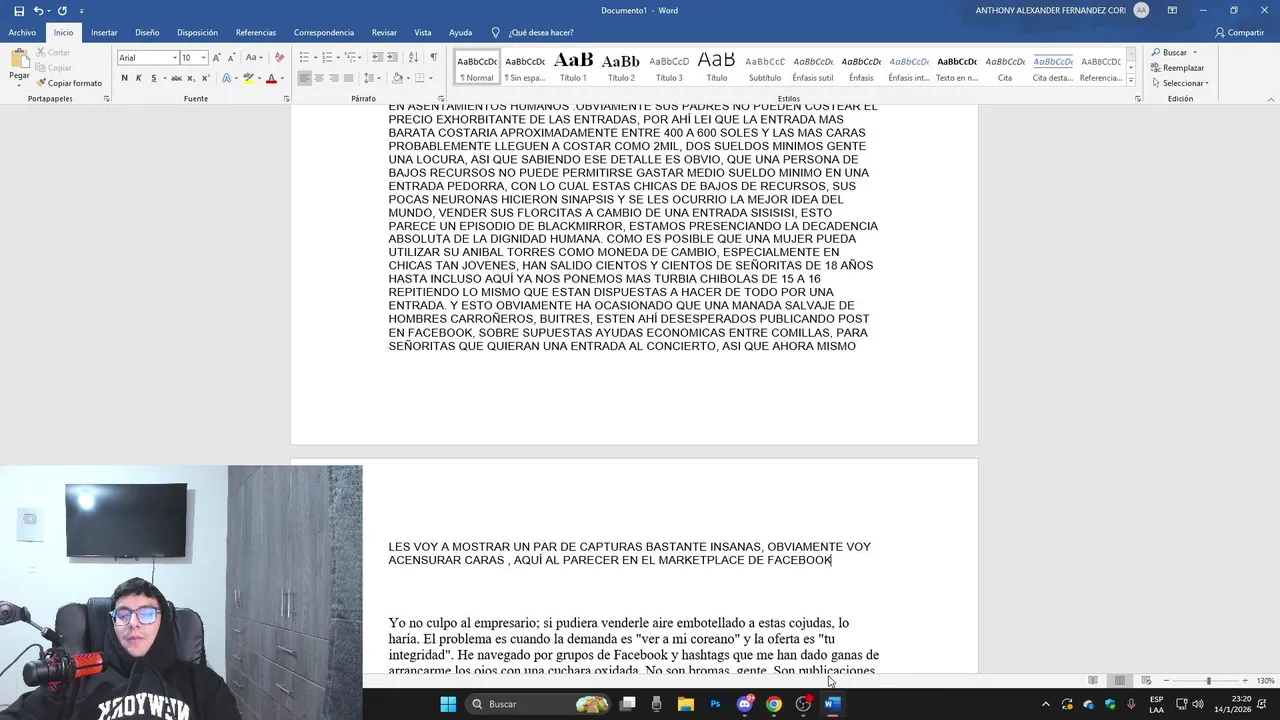
Task: Open the Archivo tab
Action: (x=22, y=32)
